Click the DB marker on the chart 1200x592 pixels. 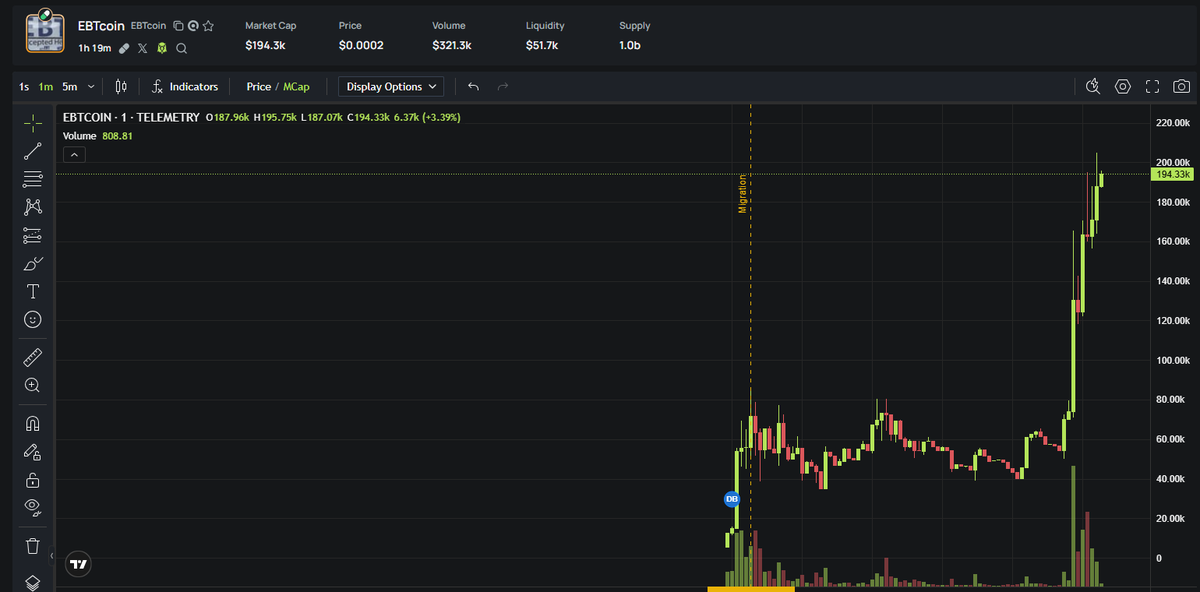tap(731, 498)
